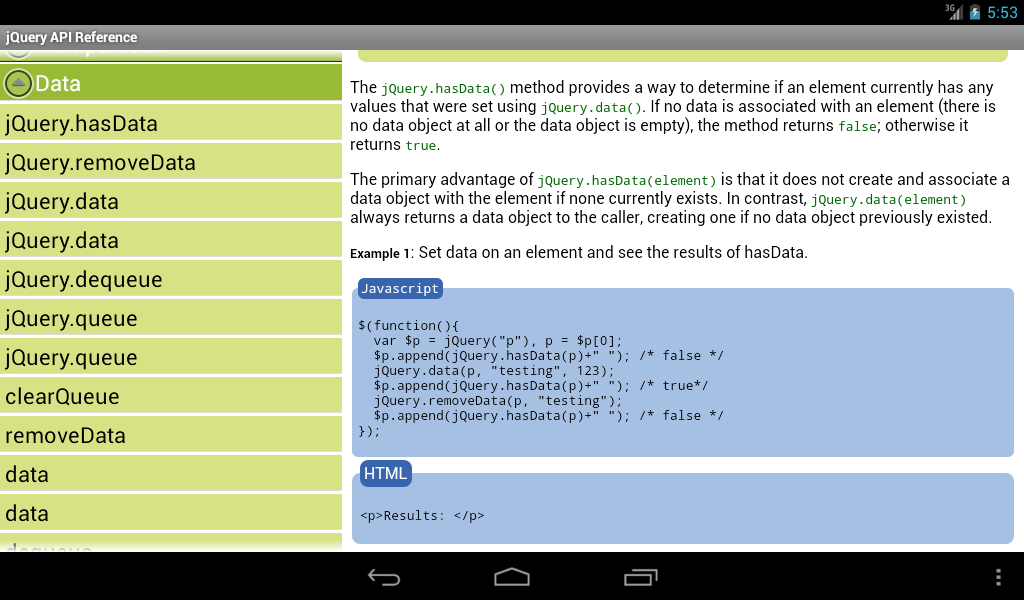1024x600 pixels.
Task: Tap the green 'true' inline code word
Action: tap(421, 146)
